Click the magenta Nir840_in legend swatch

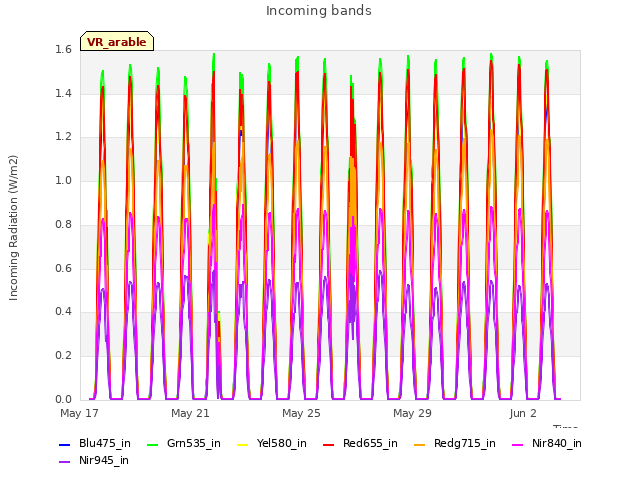517,444
